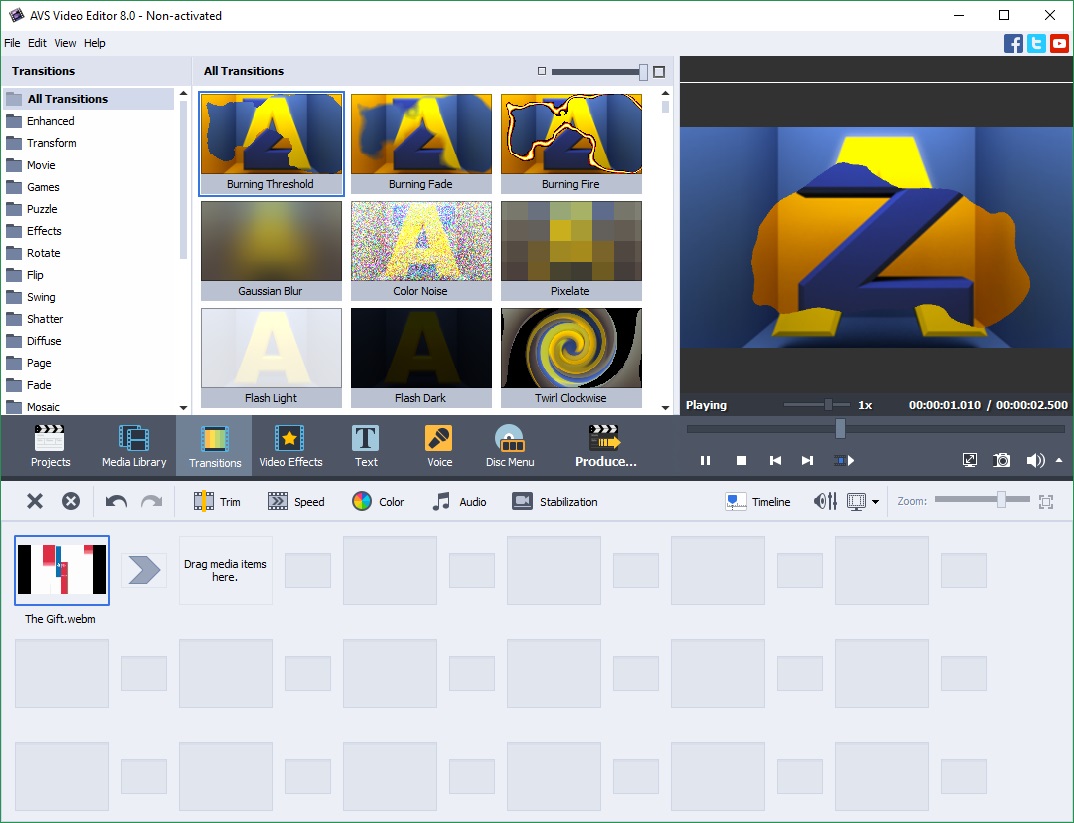
Task: Click the next scene button
Action: pos(844,461)
